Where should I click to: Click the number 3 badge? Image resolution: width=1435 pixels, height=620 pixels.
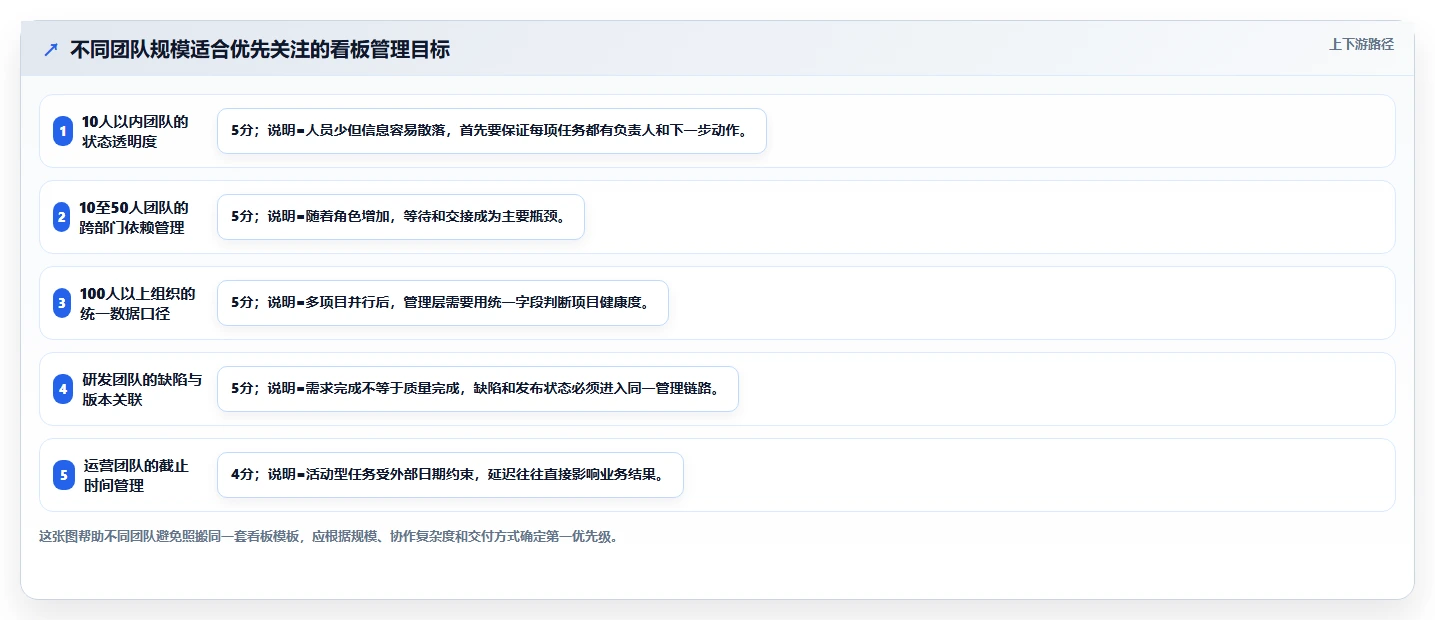point(63,303)
